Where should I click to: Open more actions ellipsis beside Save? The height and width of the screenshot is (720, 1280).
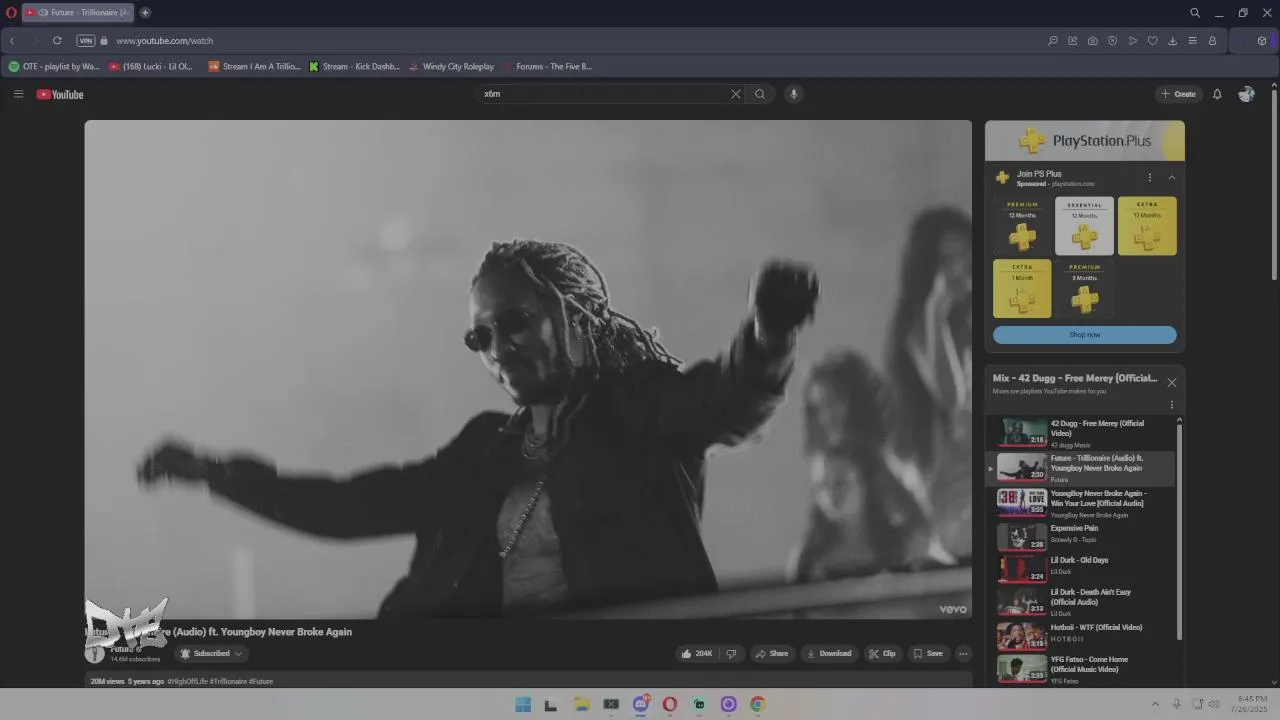tap(963, 654)
